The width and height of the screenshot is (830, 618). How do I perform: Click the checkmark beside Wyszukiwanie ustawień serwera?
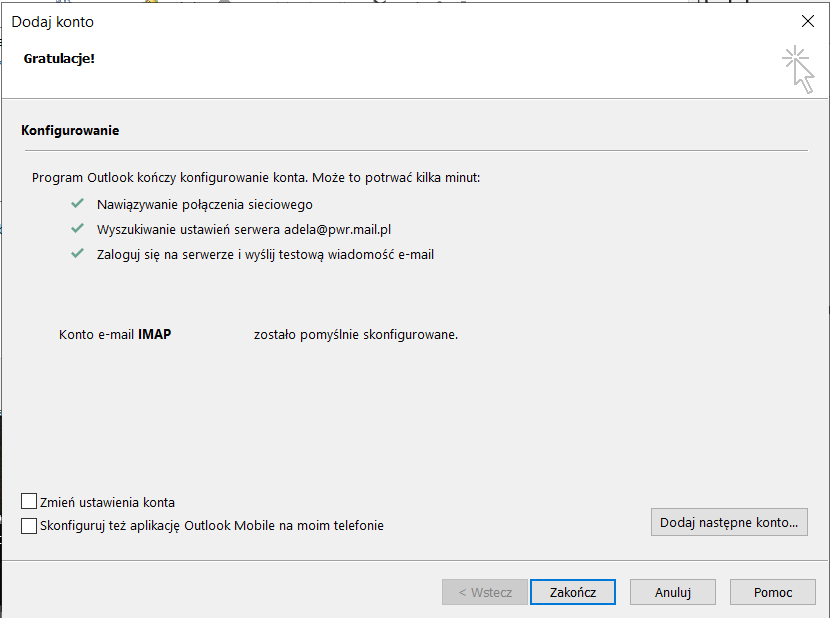pyautogui.click(x=77, y=229)
